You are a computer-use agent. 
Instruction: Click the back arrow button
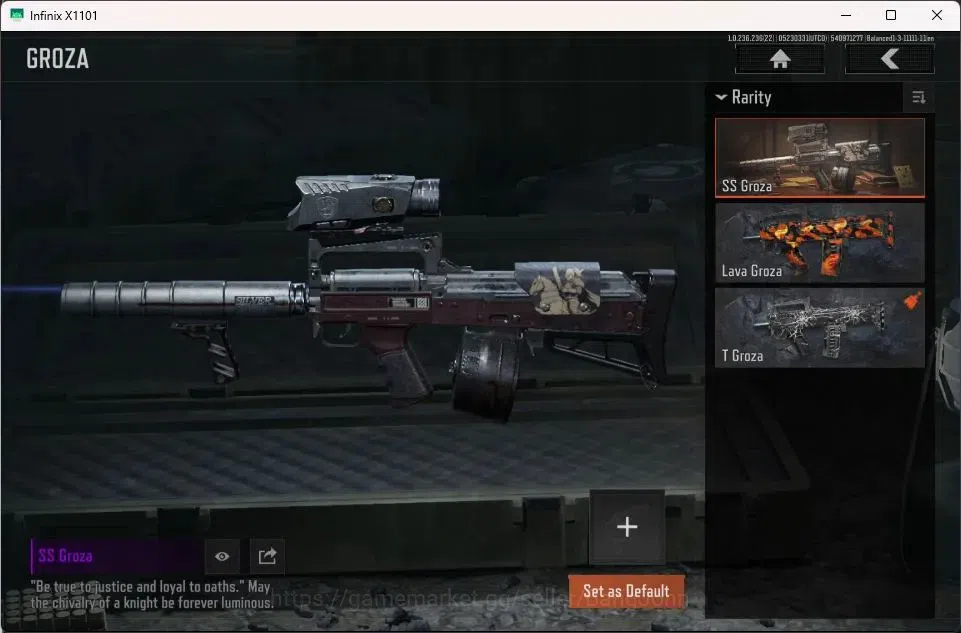click(889, 59)
